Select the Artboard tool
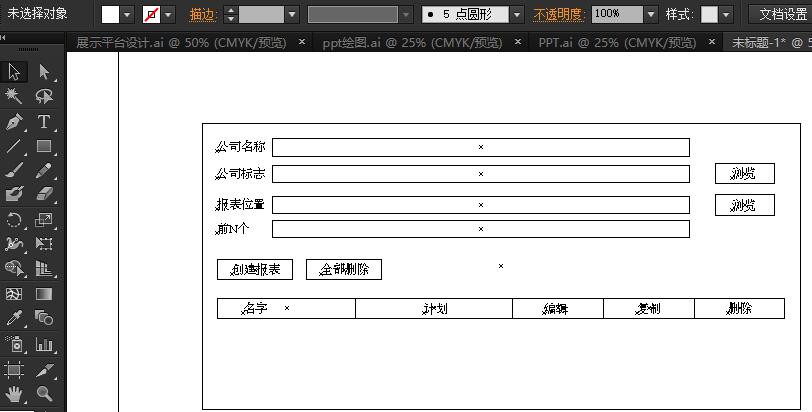 click(x=14, y=370)
